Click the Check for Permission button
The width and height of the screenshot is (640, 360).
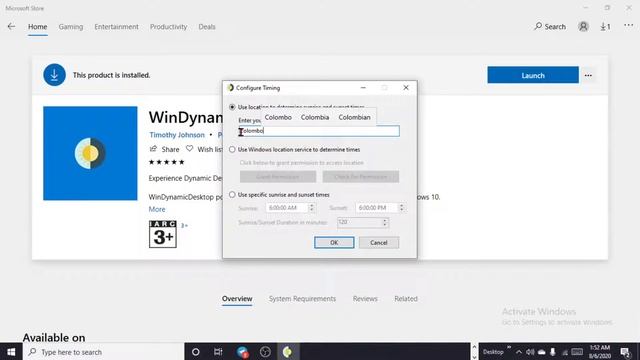click(361, 177)
